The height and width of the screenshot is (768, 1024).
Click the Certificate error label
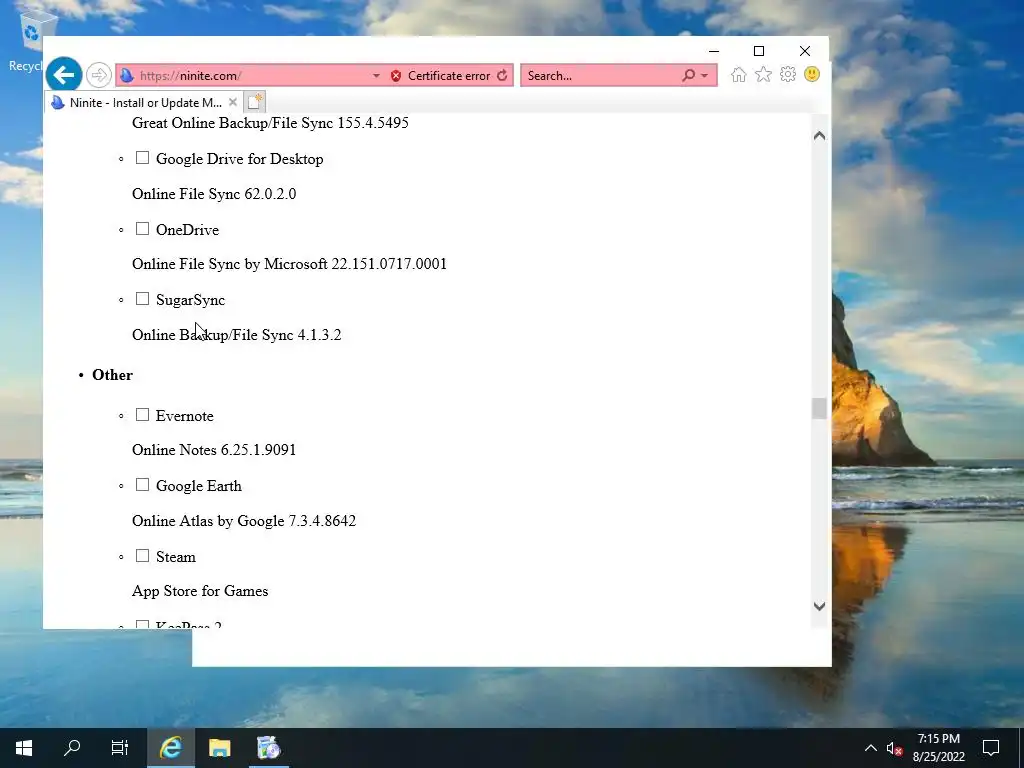(449, 76)
